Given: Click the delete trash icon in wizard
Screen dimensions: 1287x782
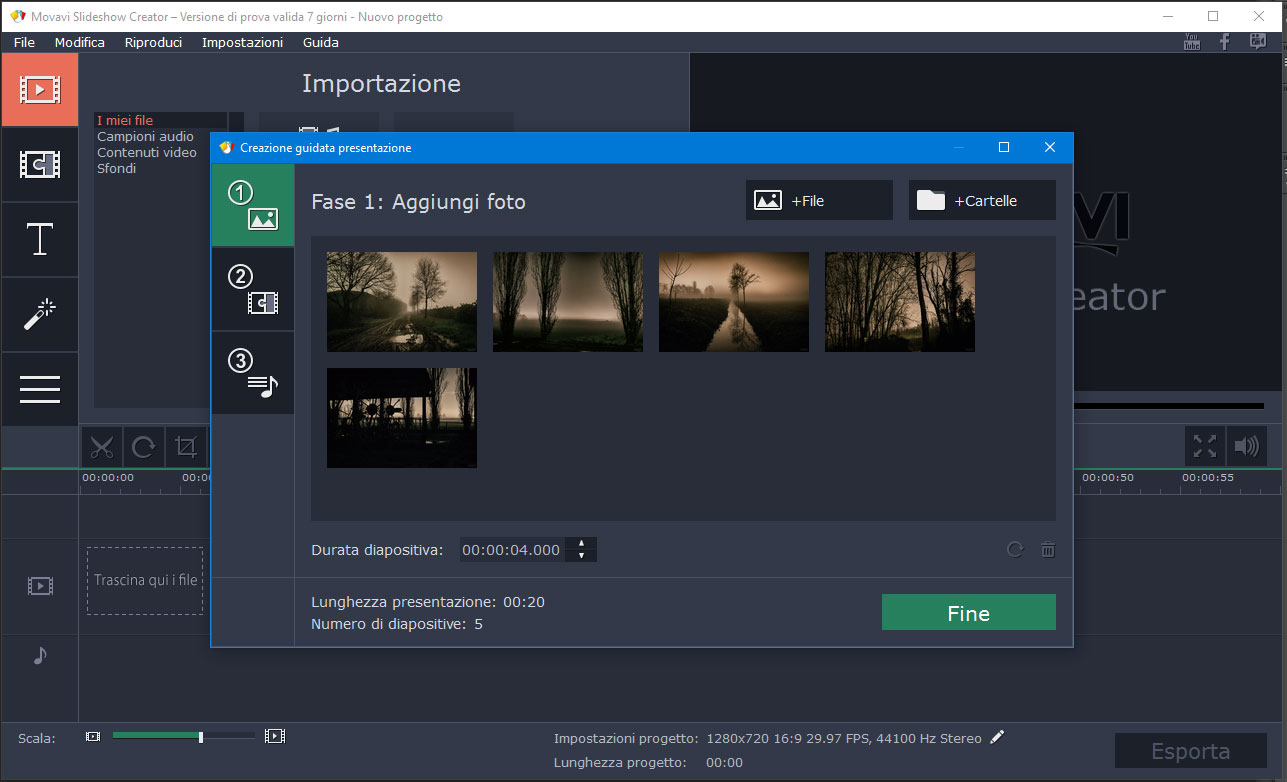Looking at the screenshot, I should point(1047,550).
